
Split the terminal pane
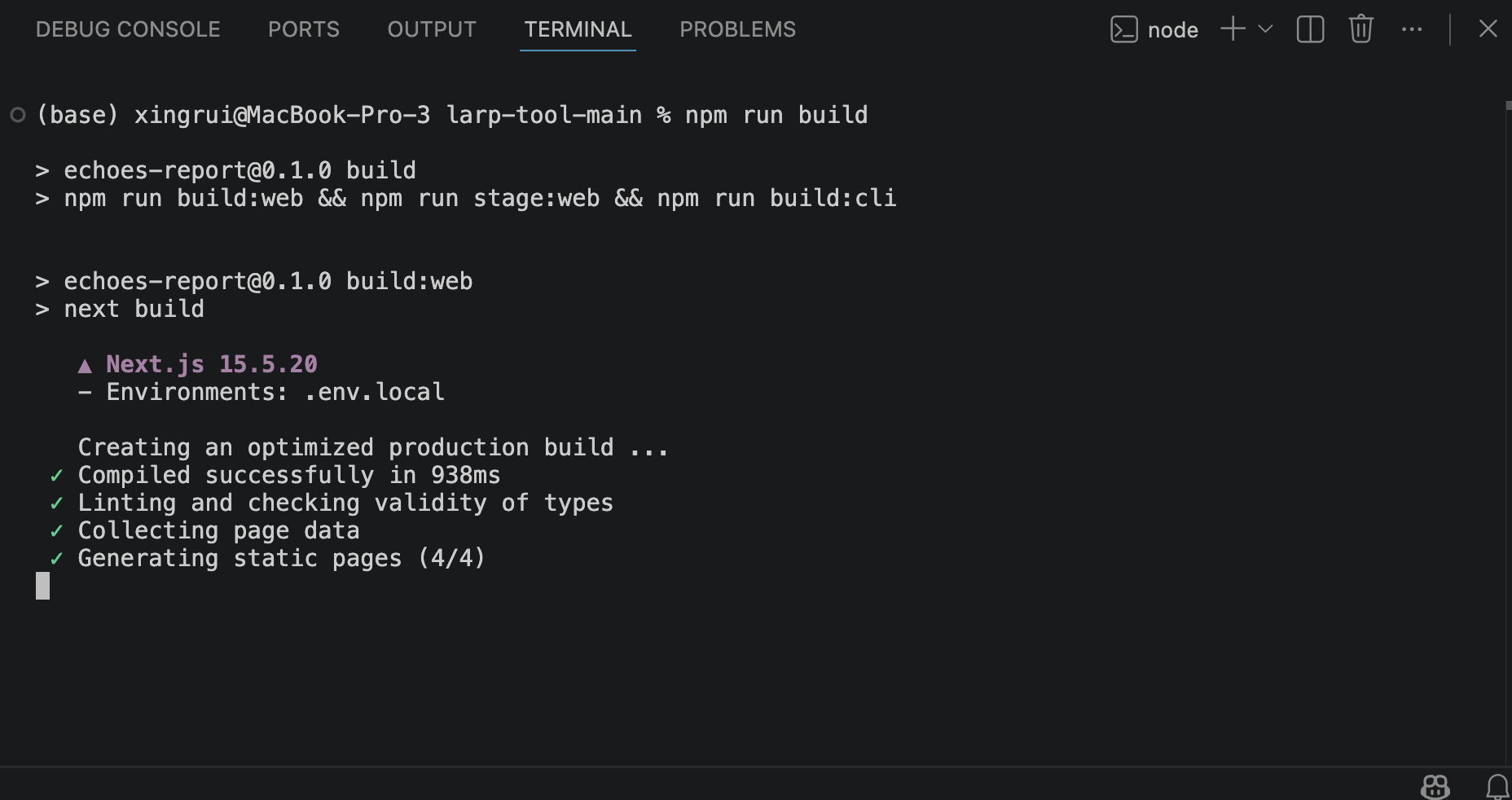click(1310, 29)
